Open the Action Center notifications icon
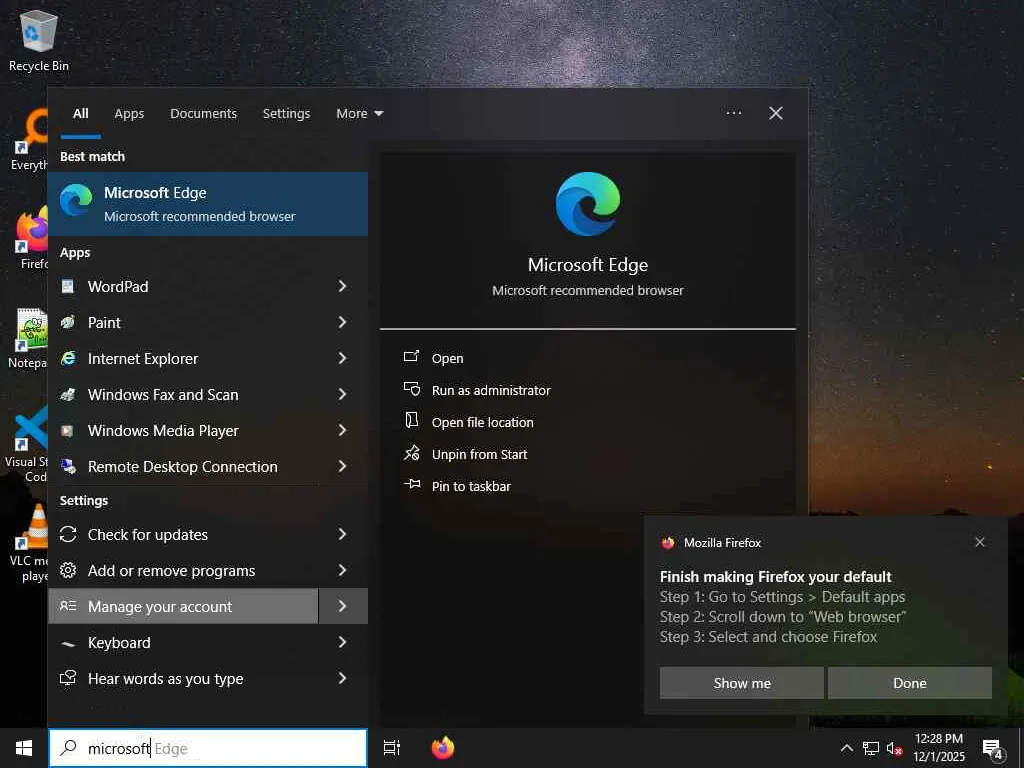The height and width of the screenshot is (768, 1024). pyautogui.click(x=992, y=749)
